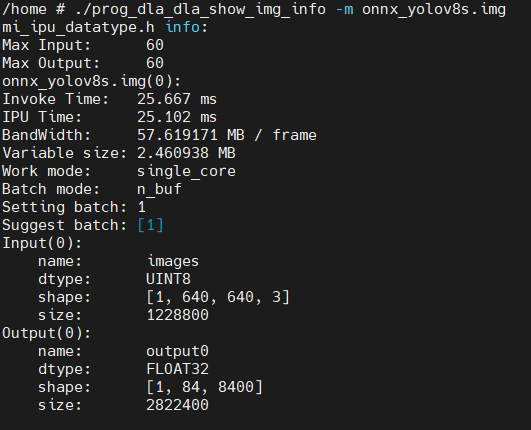Image resolution: width=531 pixels, height=430 pixels.
Task: Click Max Output value 60
Action: pos(155,63)
